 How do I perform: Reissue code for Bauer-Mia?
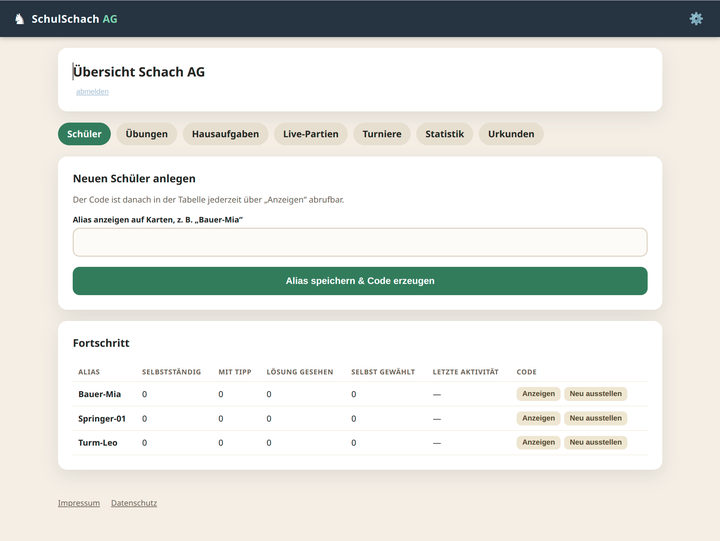596,394
